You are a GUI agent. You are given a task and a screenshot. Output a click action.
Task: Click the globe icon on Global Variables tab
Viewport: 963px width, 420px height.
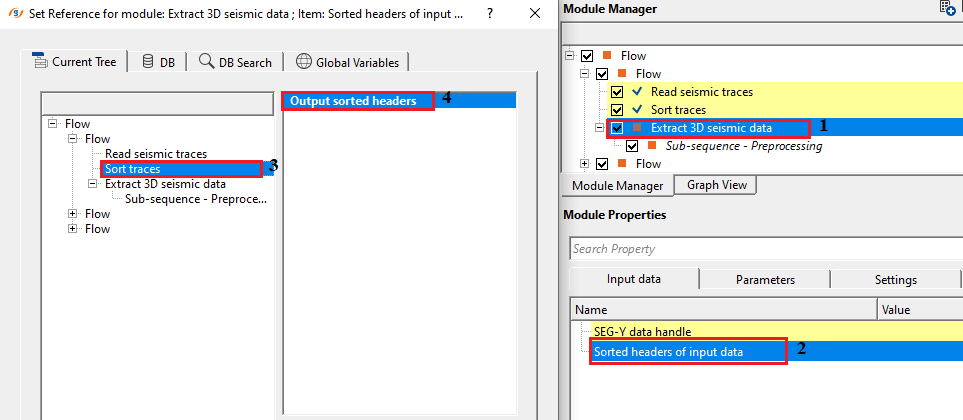pyautogui.click(x=303, y=62)
